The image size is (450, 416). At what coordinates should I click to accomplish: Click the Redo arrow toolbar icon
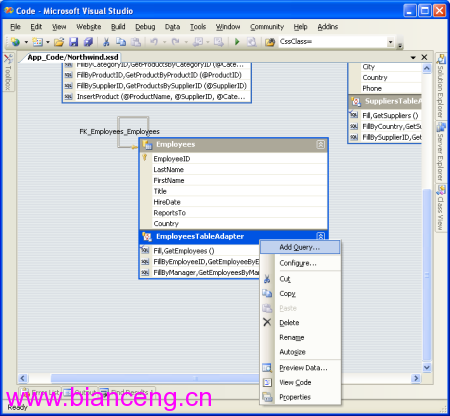176,42
